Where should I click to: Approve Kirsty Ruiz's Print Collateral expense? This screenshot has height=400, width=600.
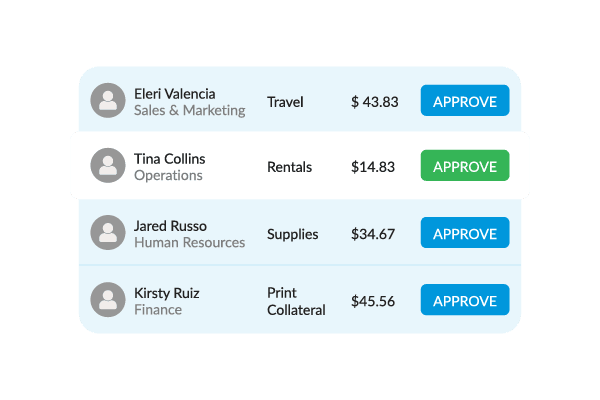point(465,300)
